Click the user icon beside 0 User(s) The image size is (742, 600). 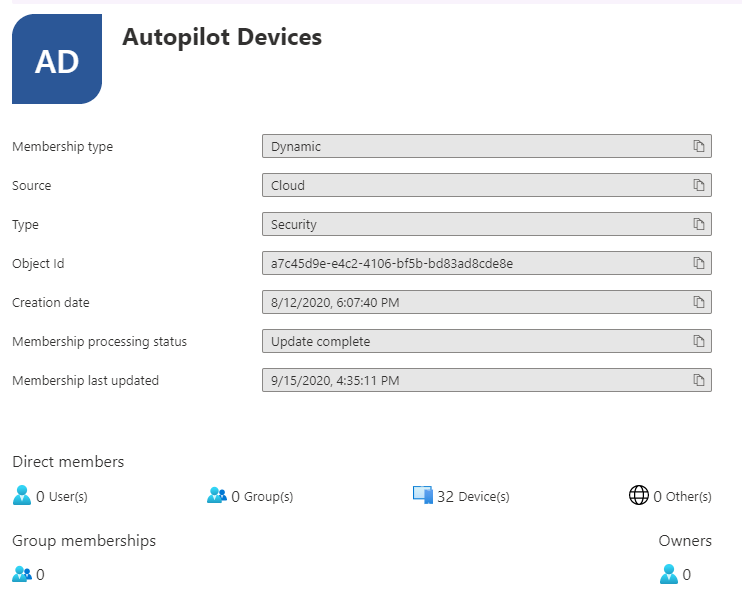pos(22,495)
